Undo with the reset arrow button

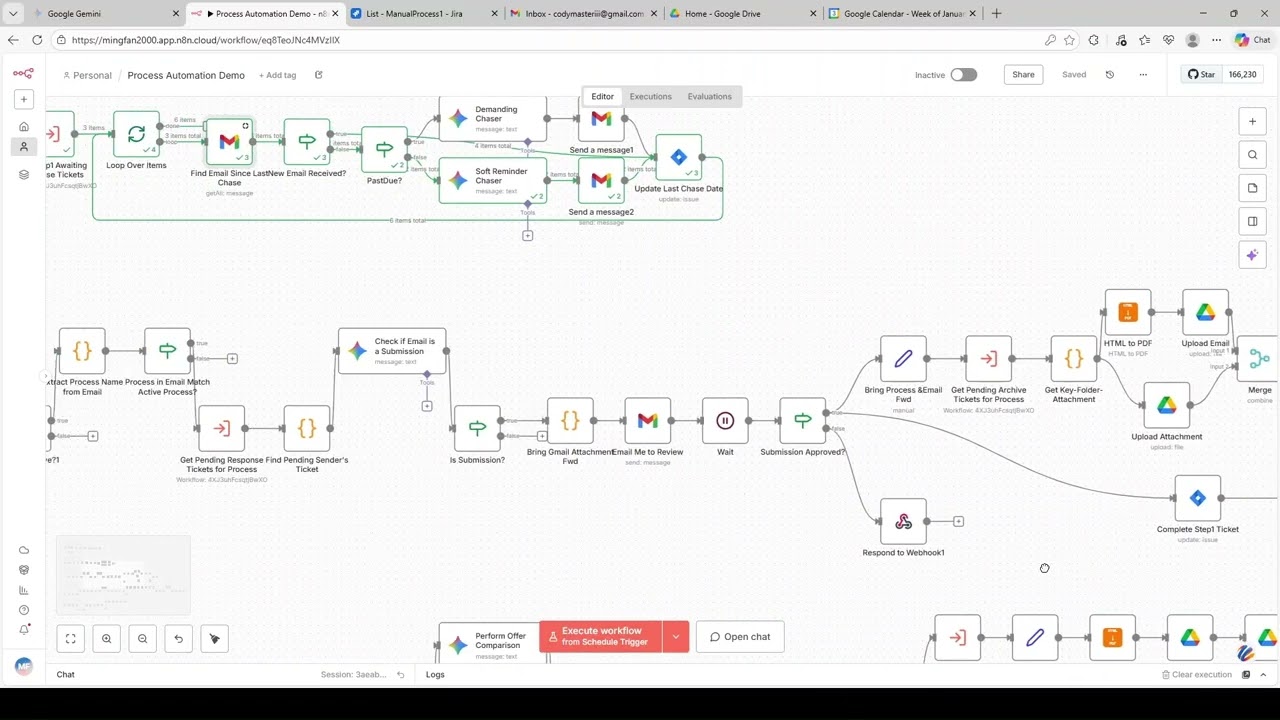(x=178, y=638)
